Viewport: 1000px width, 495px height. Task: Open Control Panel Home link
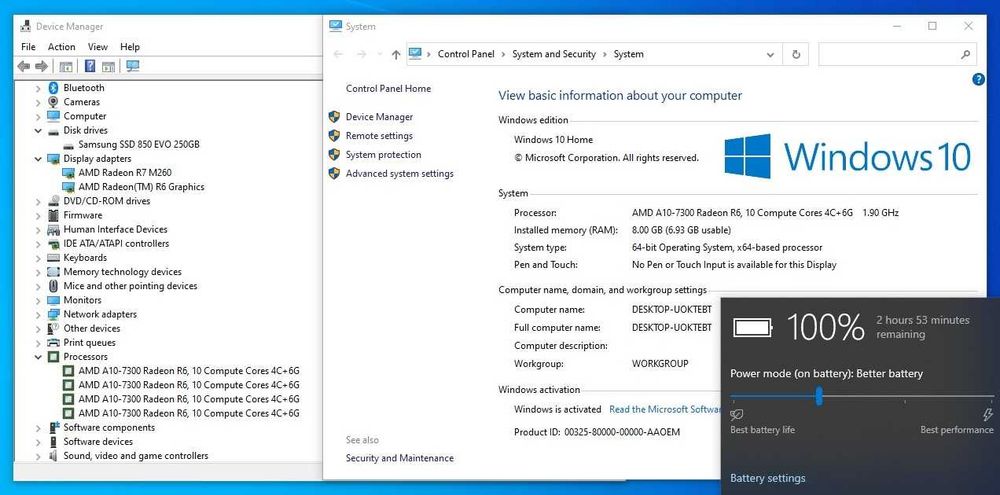click(x=388, y=89)
